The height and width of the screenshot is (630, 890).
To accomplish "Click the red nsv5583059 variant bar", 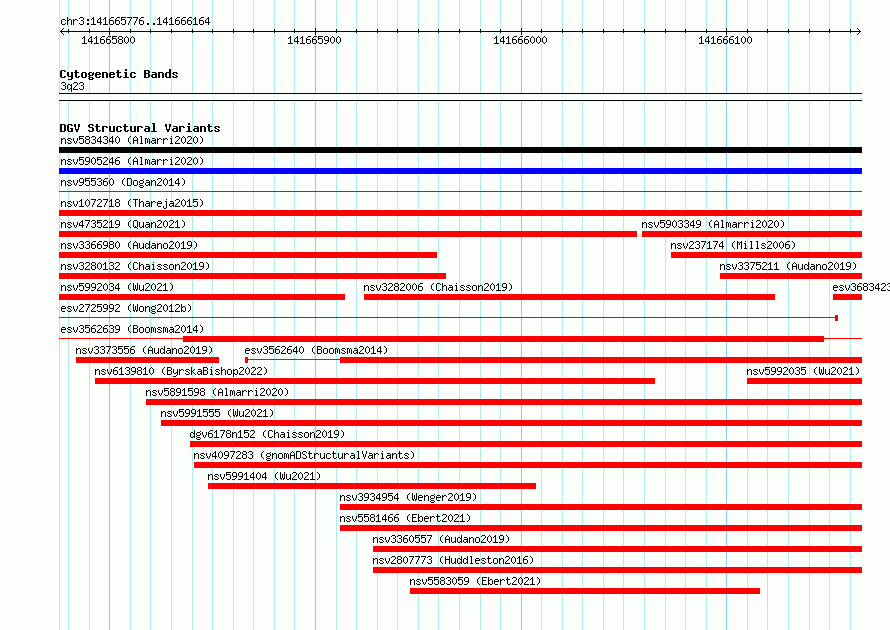I will point(585,591).
